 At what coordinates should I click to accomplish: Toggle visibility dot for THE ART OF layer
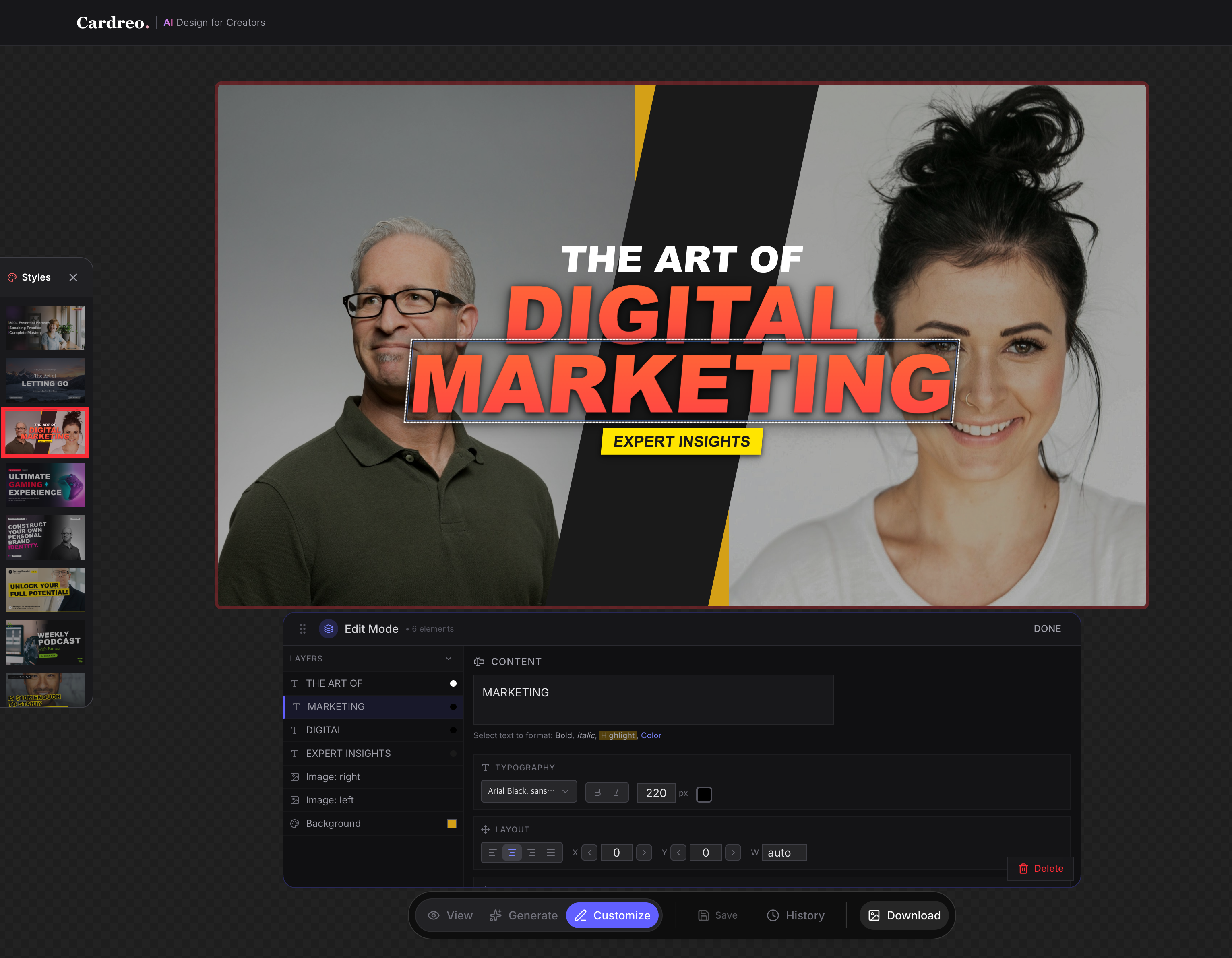point(453,683)
